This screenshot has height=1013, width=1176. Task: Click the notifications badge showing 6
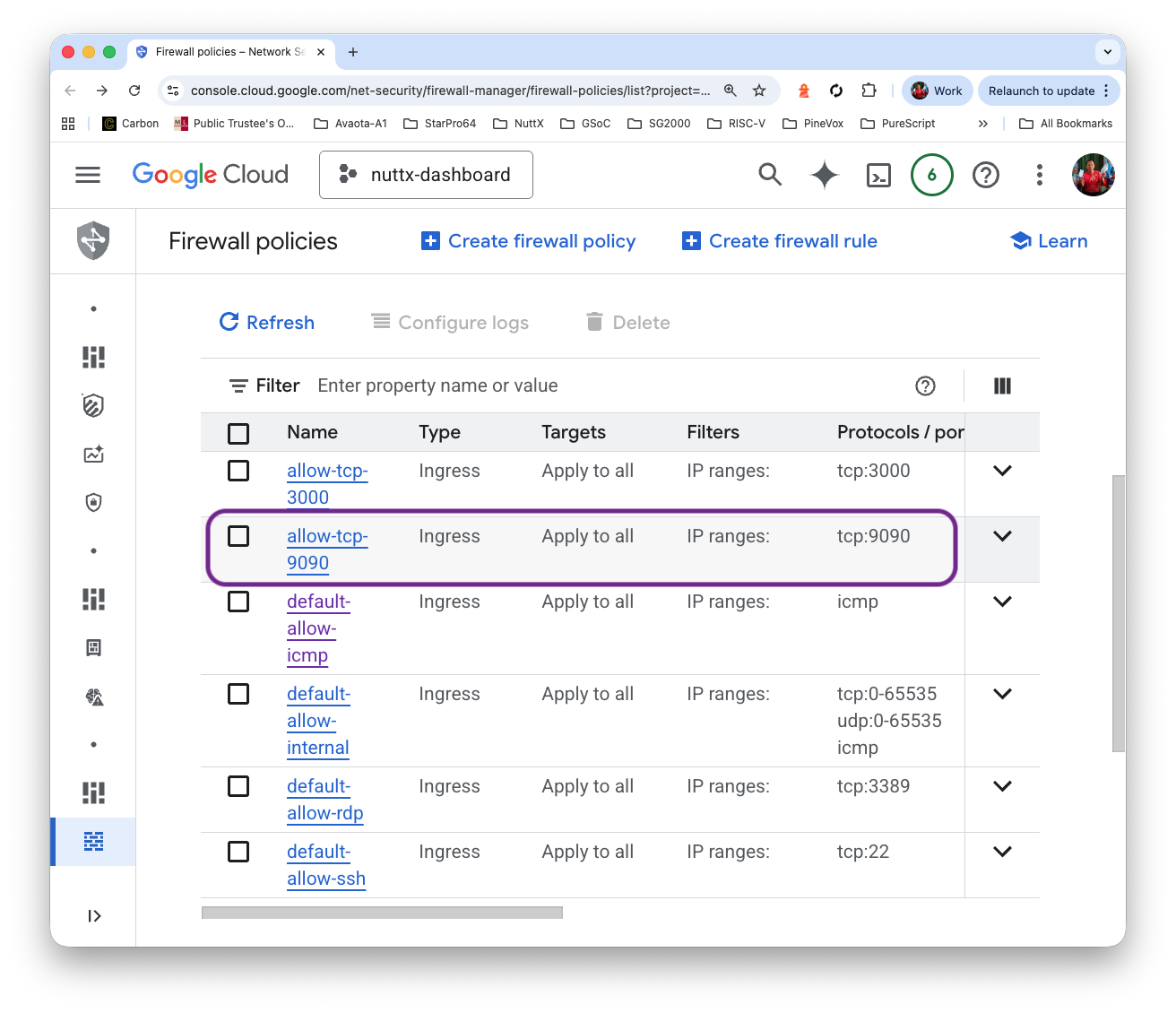[931, 175]
